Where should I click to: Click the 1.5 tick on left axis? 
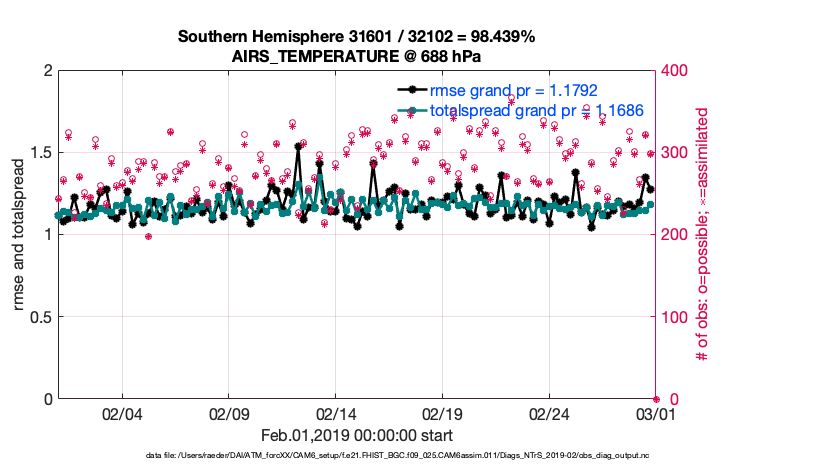[x=39, y=153]
